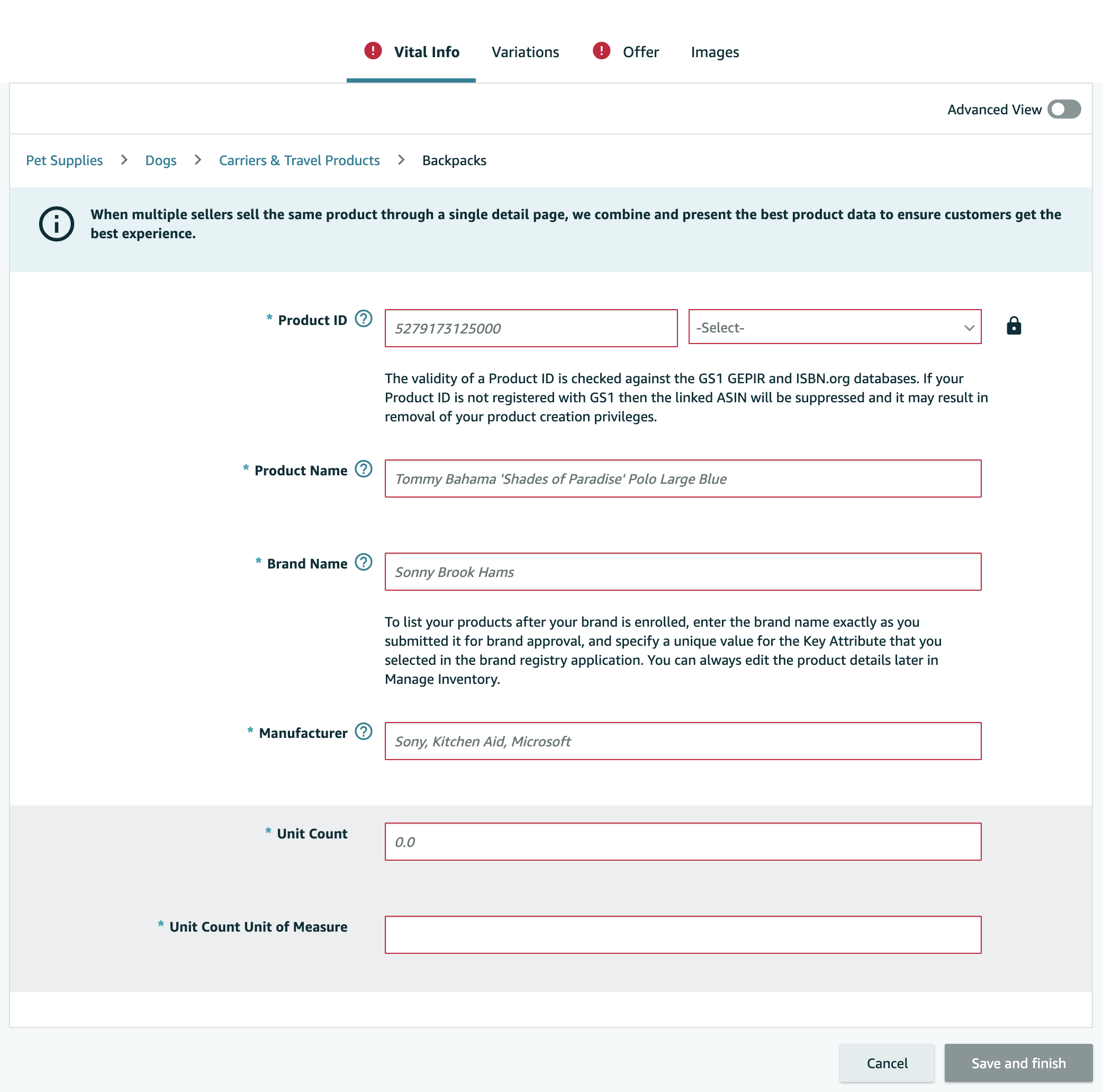Screen dimensions: 1103x1092
Task: Switch to the Variations tab
Action: 525,52
